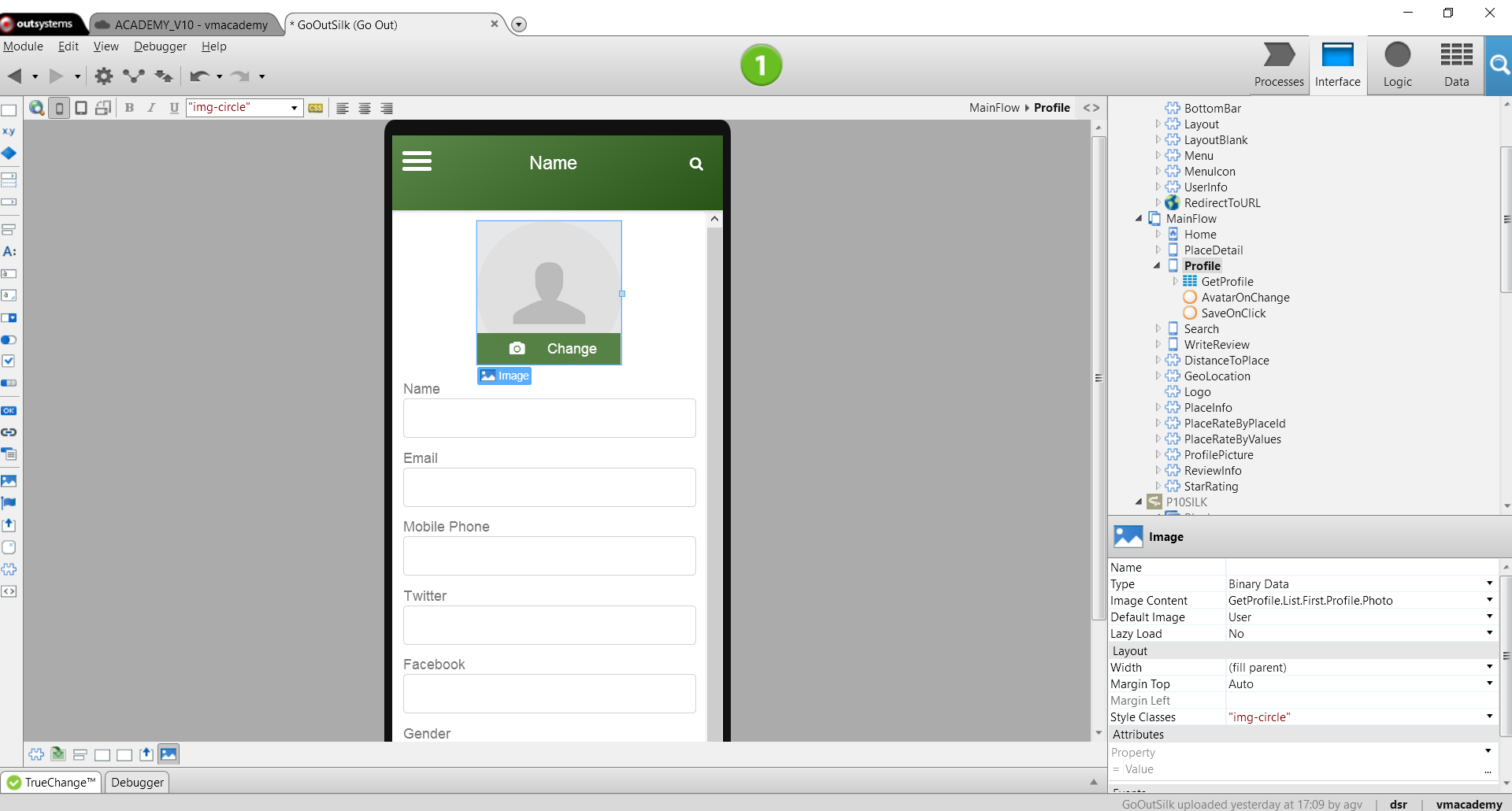
Task: Open the CSS editor from the toolbar
Action: [315, 108]
